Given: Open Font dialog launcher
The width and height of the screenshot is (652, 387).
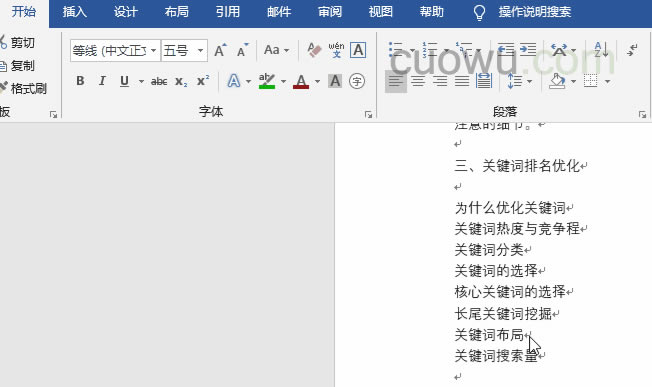Looking at the screenshot, I should tap(368, 114).
